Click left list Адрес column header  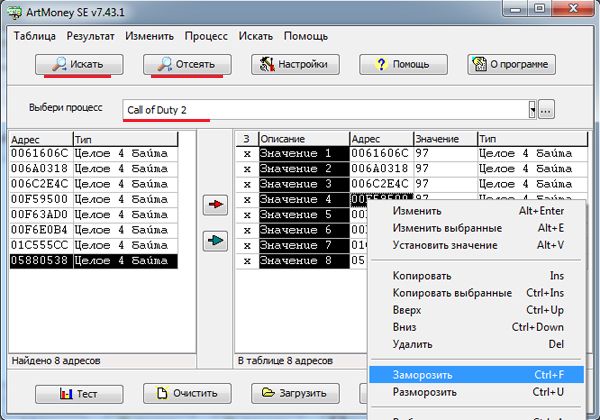41,139
